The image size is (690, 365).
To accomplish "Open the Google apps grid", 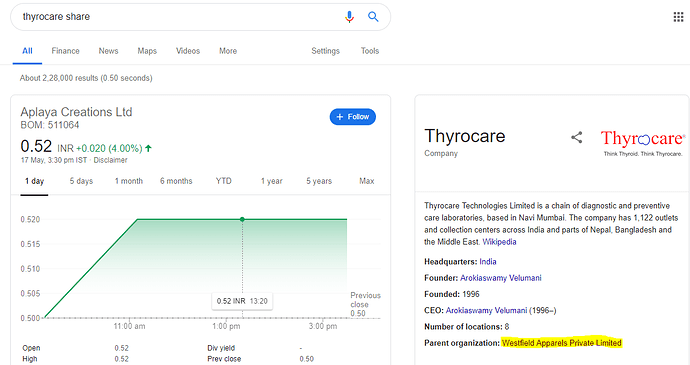I will (678, 17).
